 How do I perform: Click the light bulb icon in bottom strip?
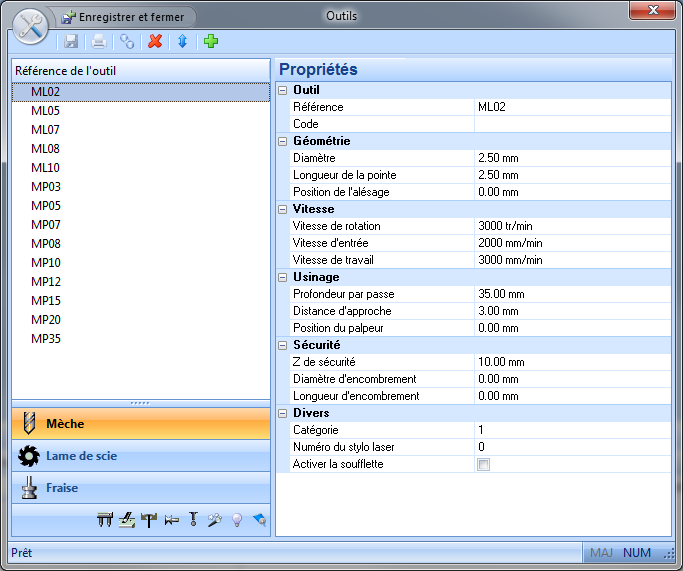pyautogui.click(x=238, y=520)
